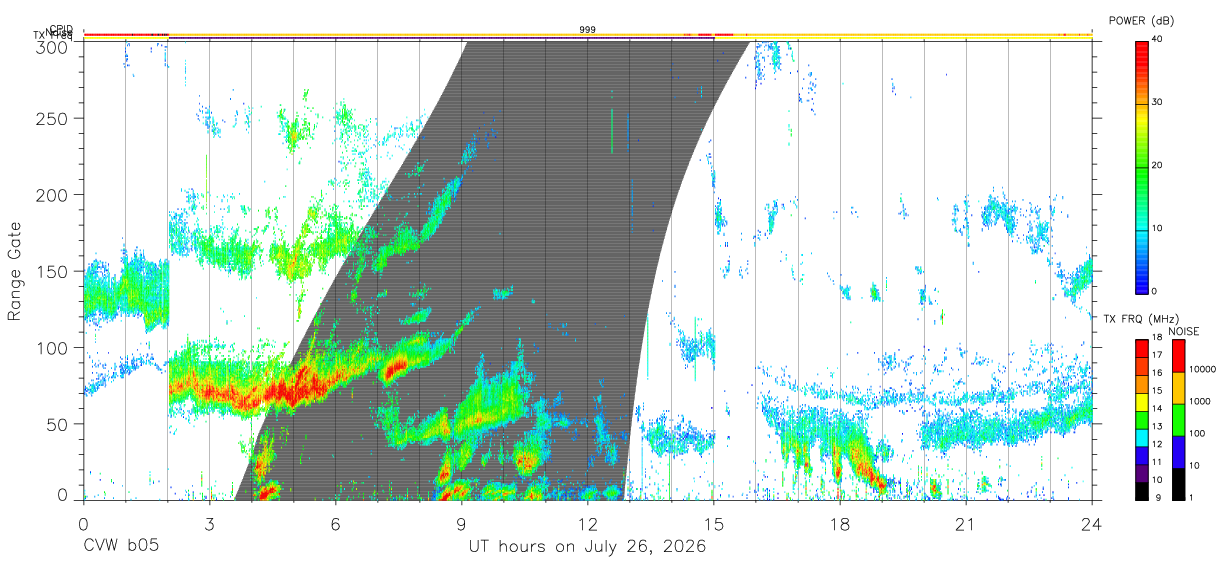Pick the orange 15–16 MHz TX FRQ swatch

coord(1141,384)
